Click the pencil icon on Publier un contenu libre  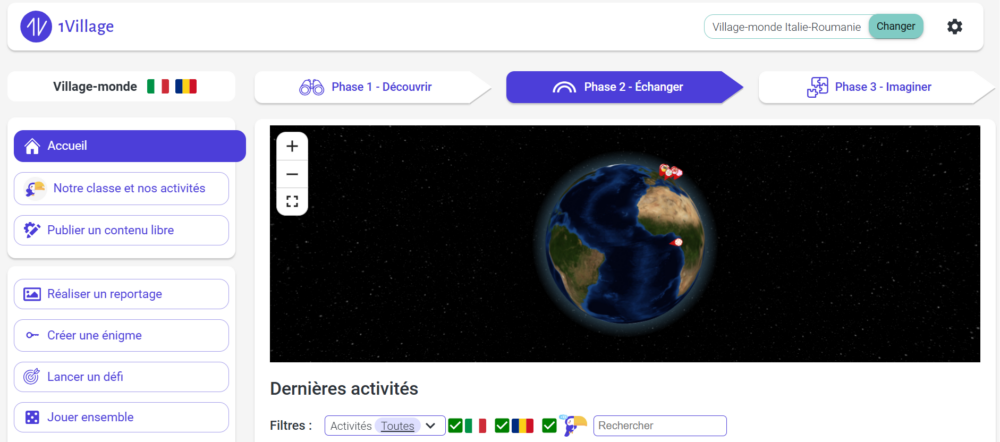pyautogui.click(x=32, y=230)
